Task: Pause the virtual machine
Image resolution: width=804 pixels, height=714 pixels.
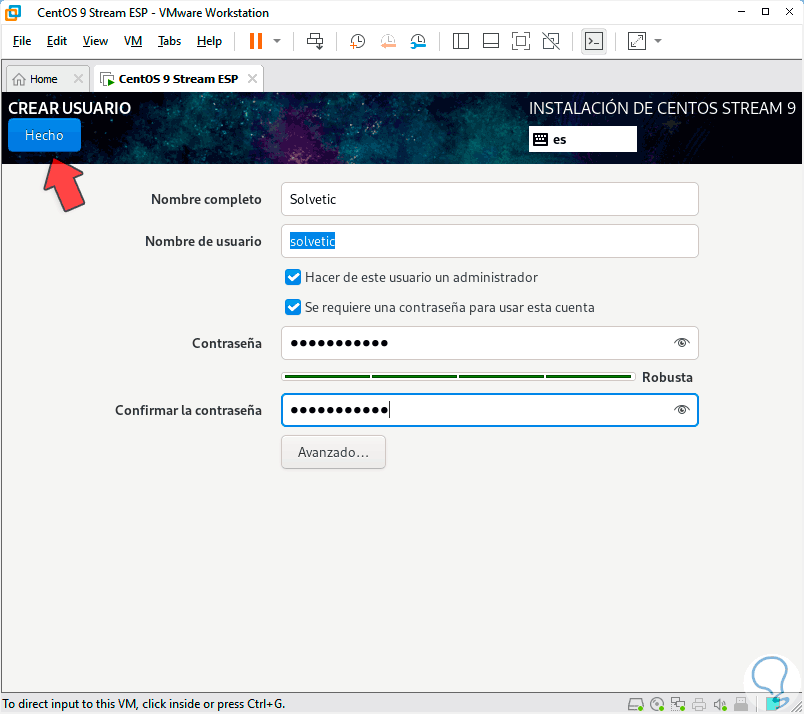Action: click(256, 41)
